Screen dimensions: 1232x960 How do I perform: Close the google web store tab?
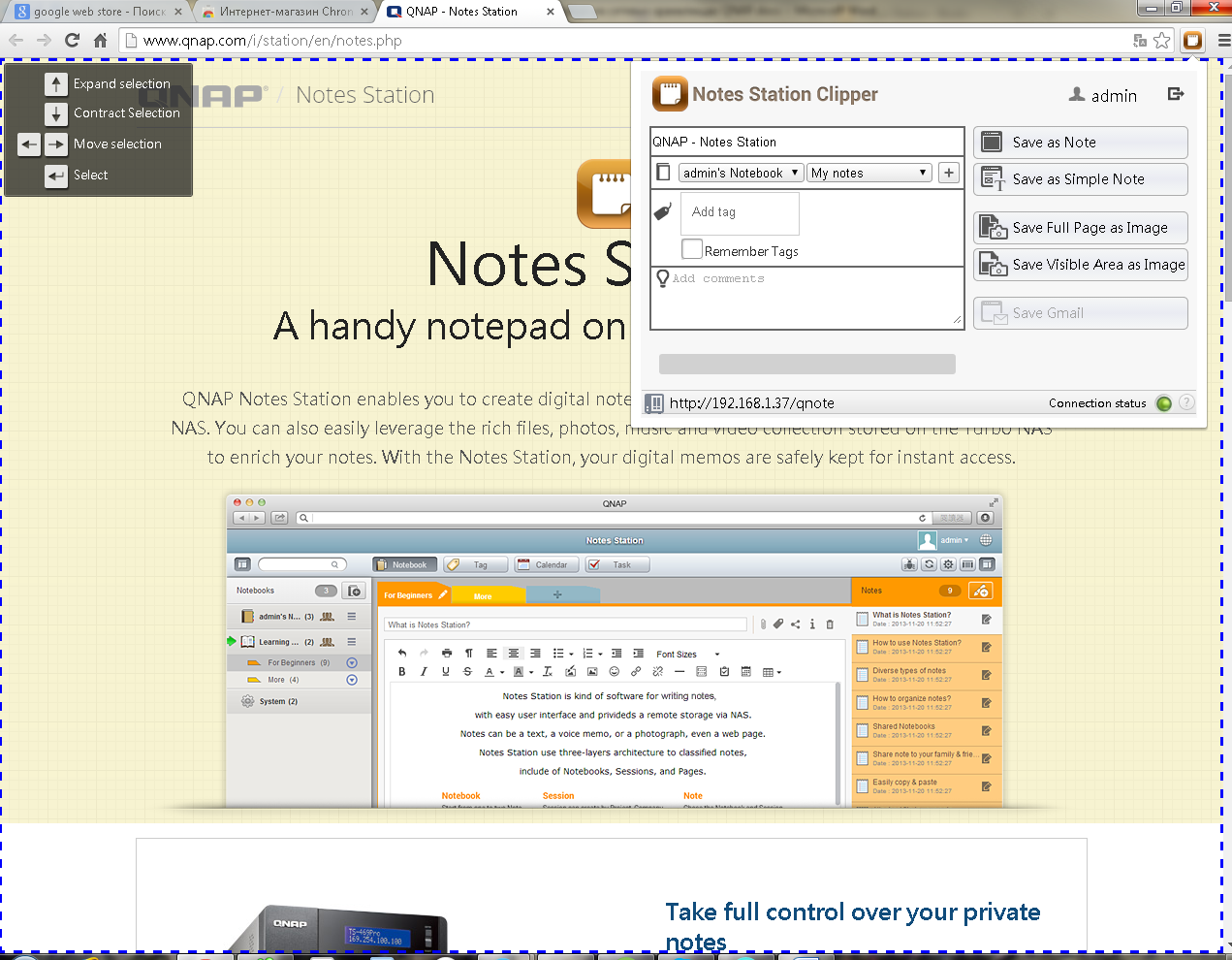(x=178, y=12)
